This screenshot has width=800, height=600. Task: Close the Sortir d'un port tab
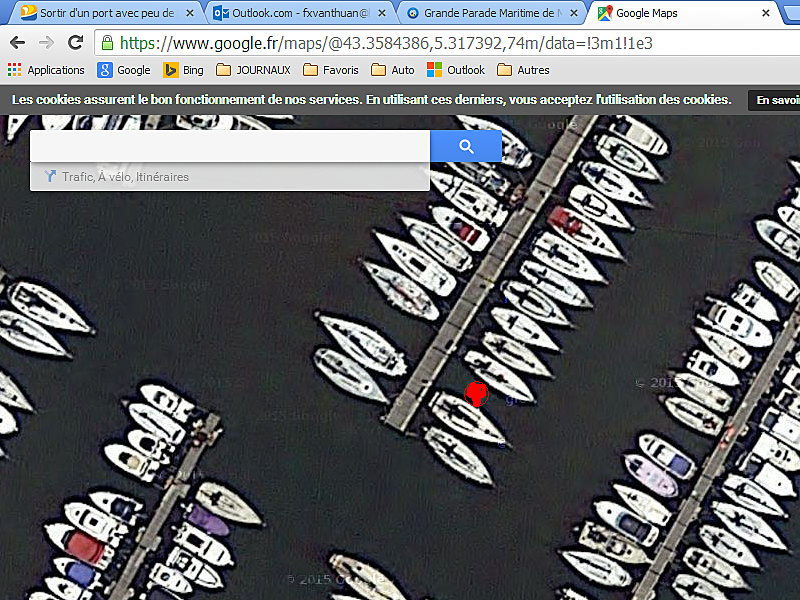pyautogui.click(x=193, y=14)
